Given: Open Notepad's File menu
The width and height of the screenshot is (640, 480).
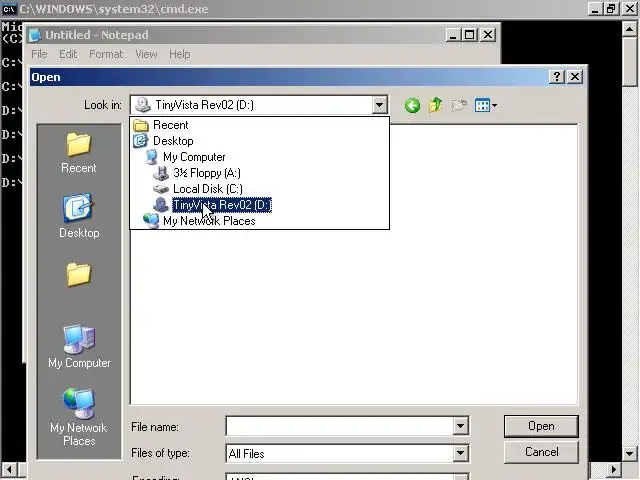Looking at the screenshot, I should coord(39,54).
